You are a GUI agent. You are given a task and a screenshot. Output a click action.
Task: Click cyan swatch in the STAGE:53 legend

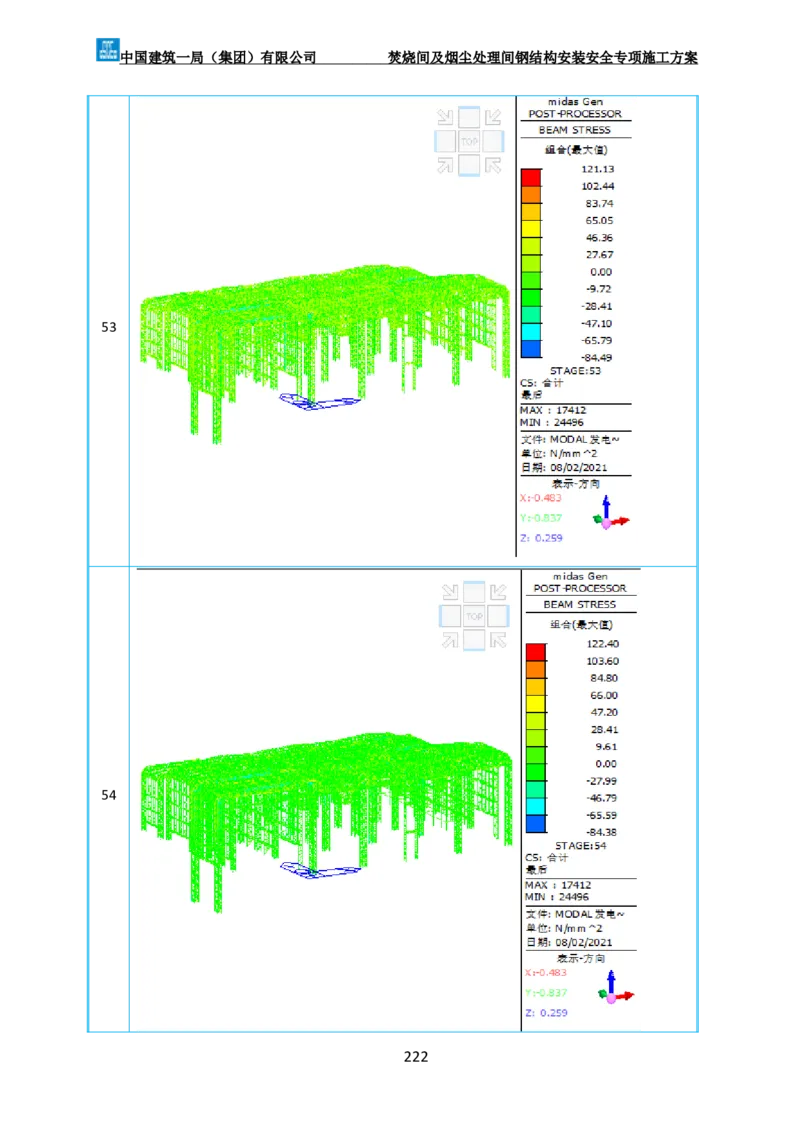(530, 331)
